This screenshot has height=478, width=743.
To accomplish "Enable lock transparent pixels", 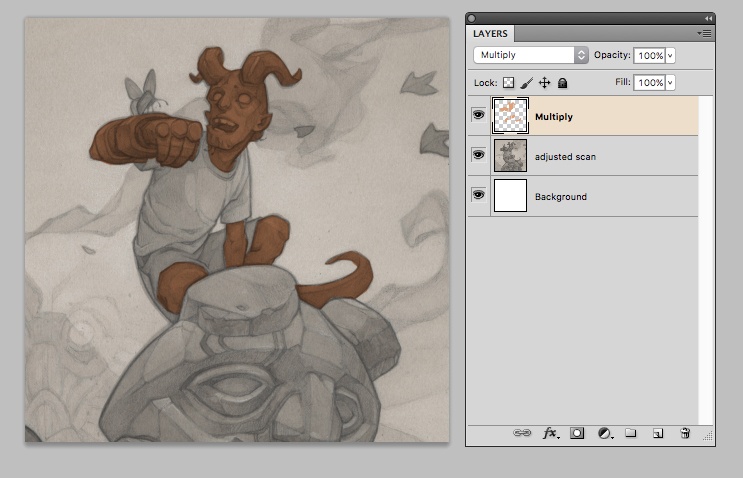I will pos(508,83).
